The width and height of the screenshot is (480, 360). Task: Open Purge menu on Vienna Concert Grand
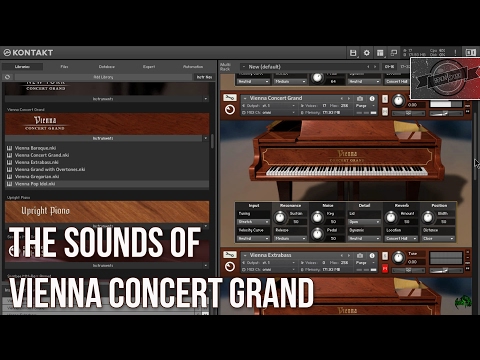[x=365, y=106]
